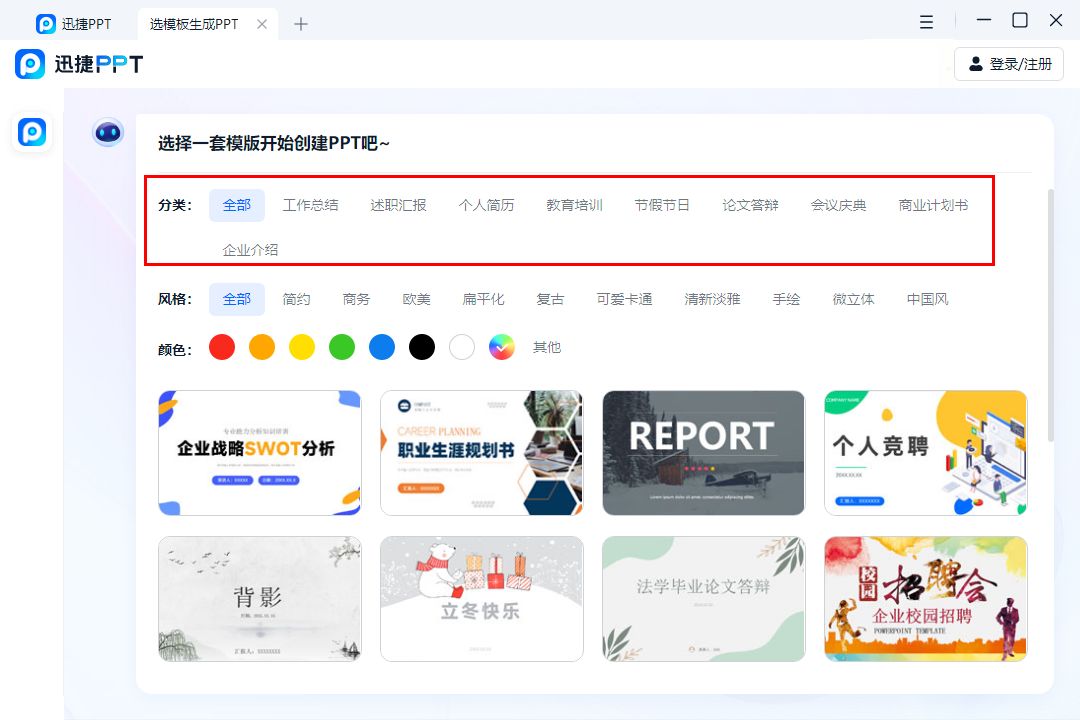Select the 背影 ink-style template

coord(260,599)
